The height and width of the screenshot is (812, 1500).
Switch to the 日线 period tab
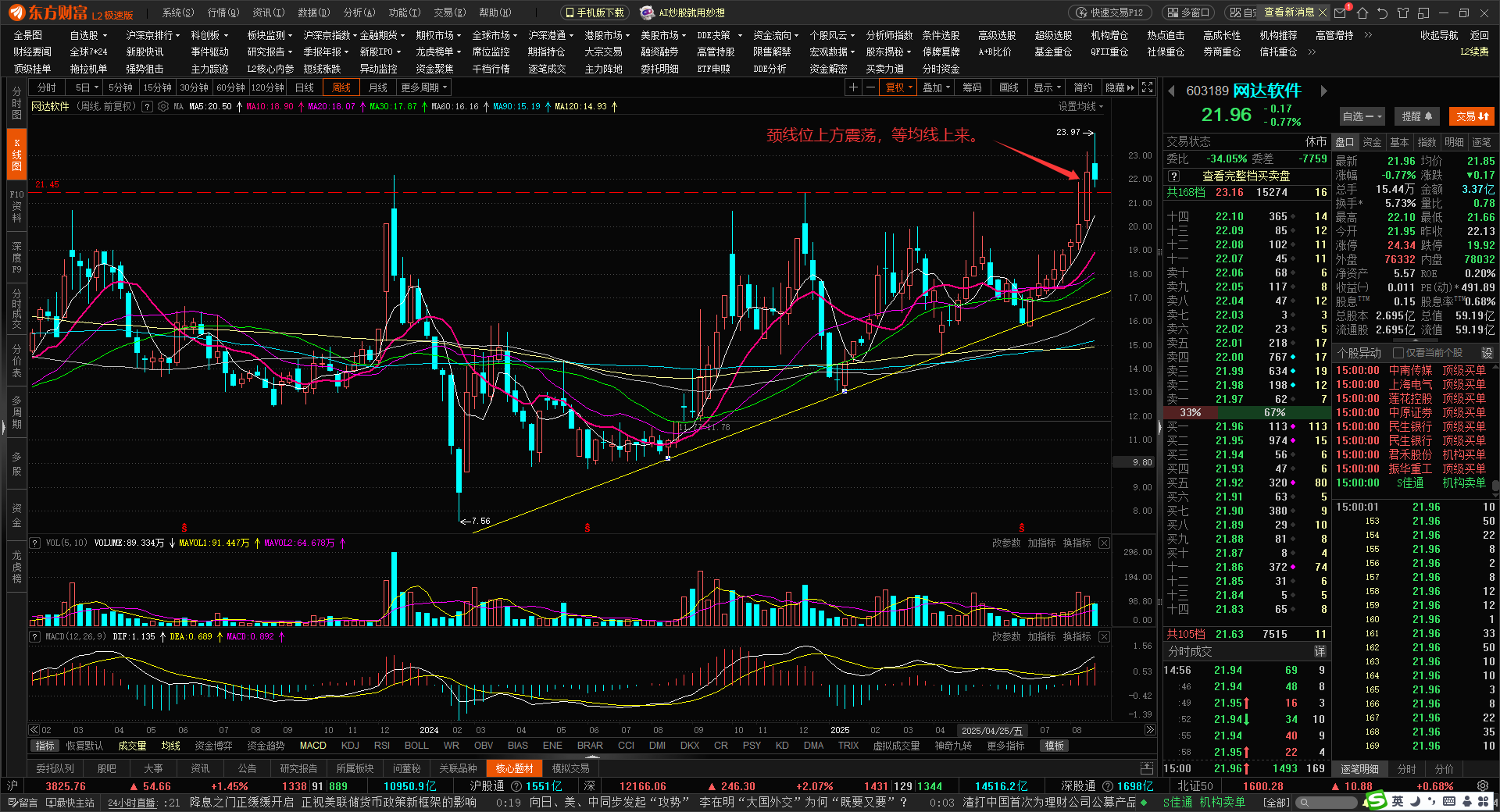pyautogui.click(x=305, y=87)
